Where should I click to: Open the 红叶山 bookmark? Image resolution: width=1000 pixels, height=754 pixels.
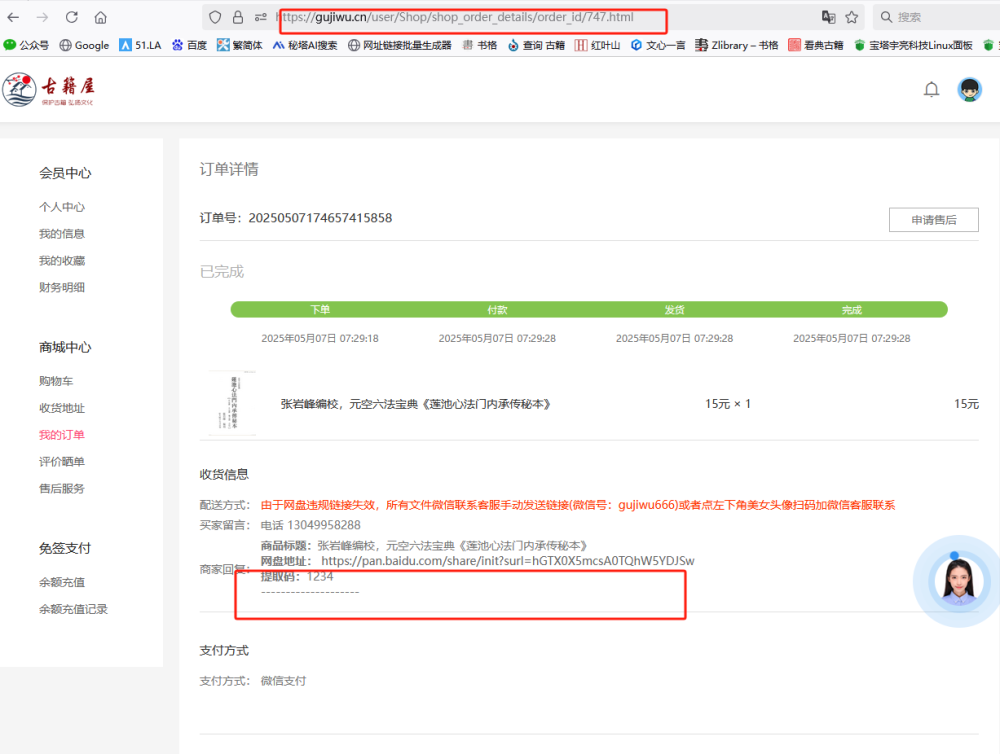598,45
